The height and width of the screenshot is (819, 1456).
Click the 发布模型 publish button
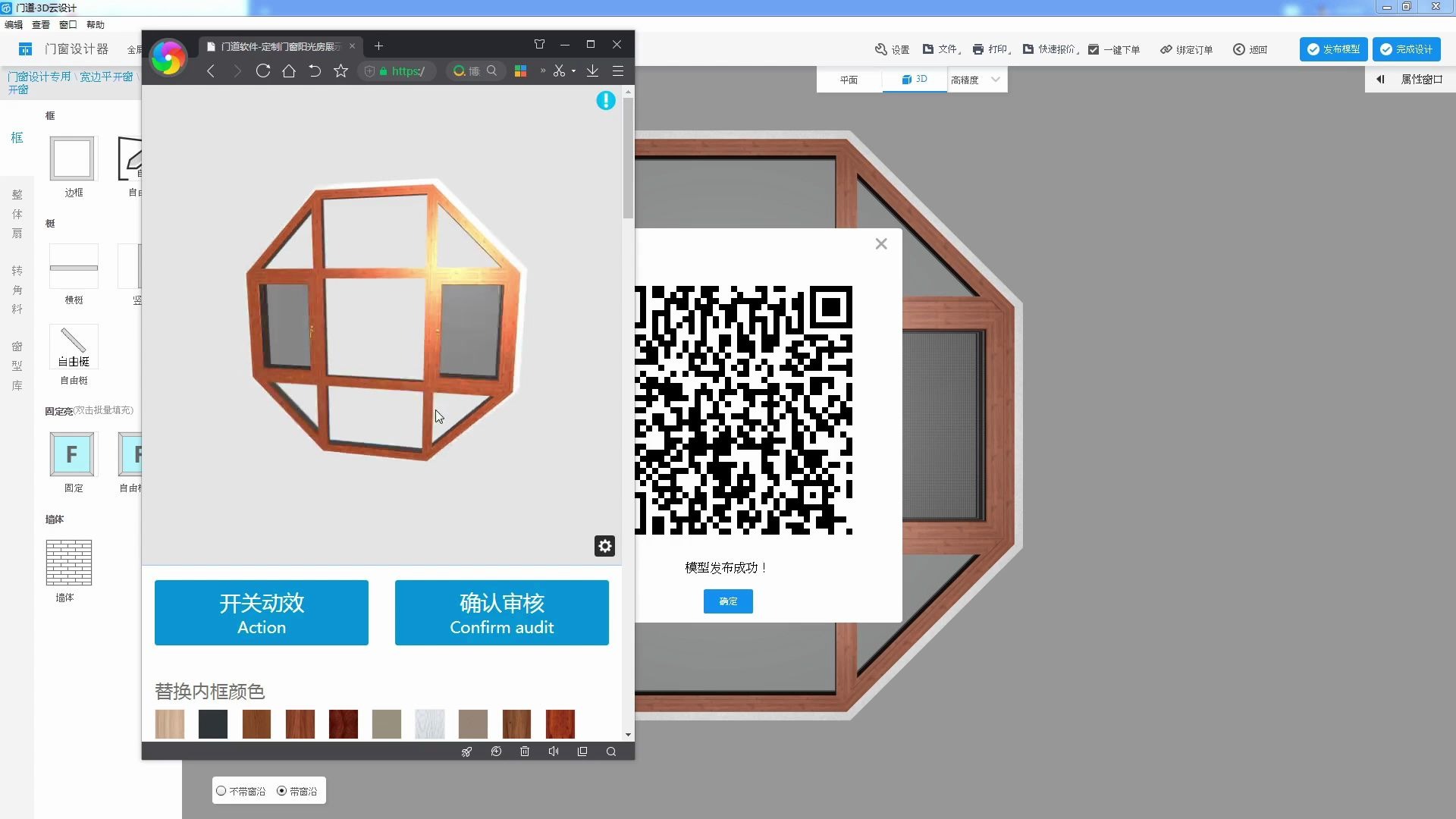pyautogui.click(x=1334, y=49)
